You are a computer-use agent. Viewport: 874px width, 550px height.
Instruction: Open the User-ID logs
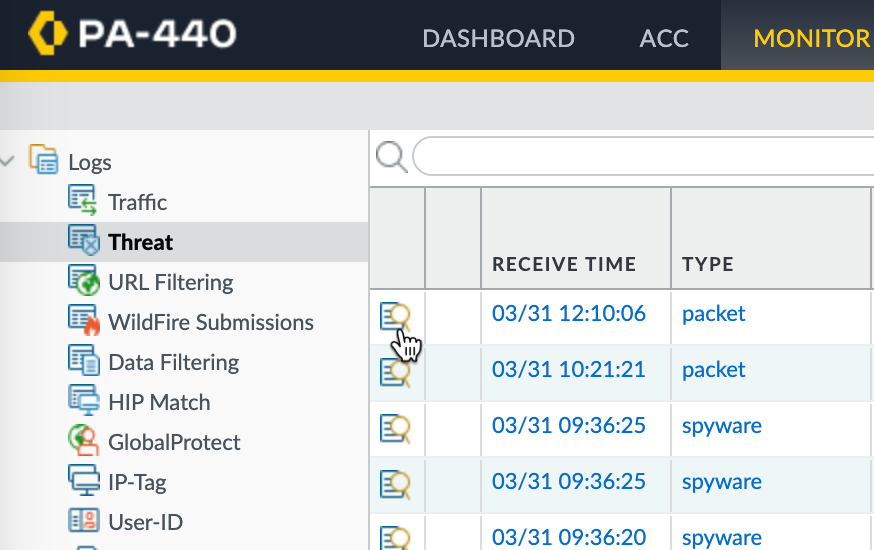click(145, 522)
